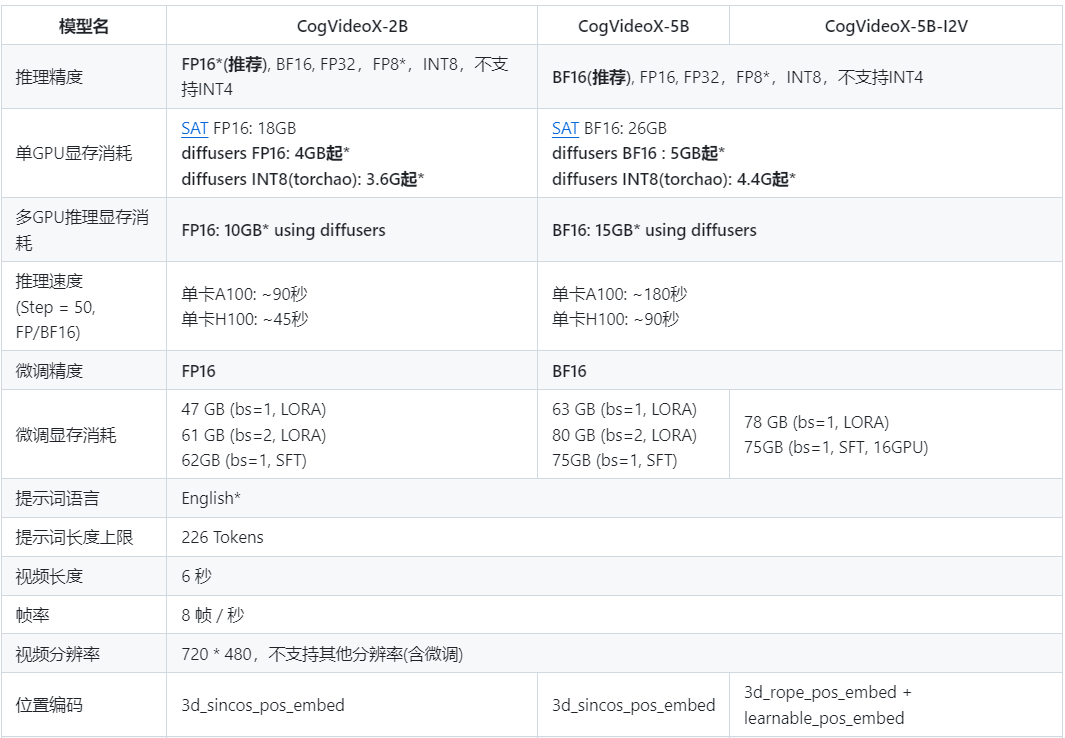1065x738 pixels.
Task: Click the cell BF16: 15GB* using diffusers
Action: tap(800, 230)
